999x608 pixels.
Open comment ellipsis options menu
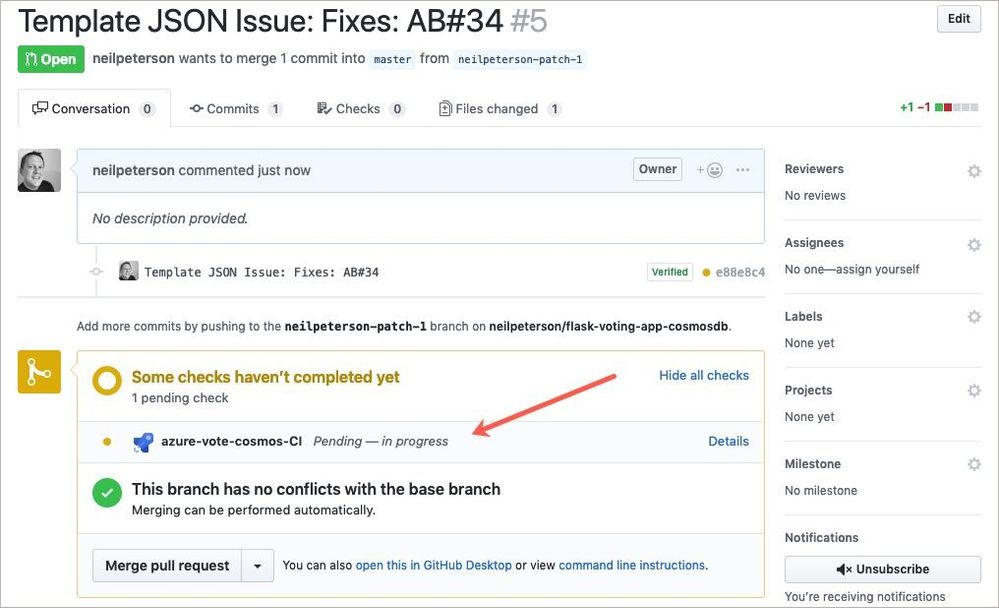[742, 170]
